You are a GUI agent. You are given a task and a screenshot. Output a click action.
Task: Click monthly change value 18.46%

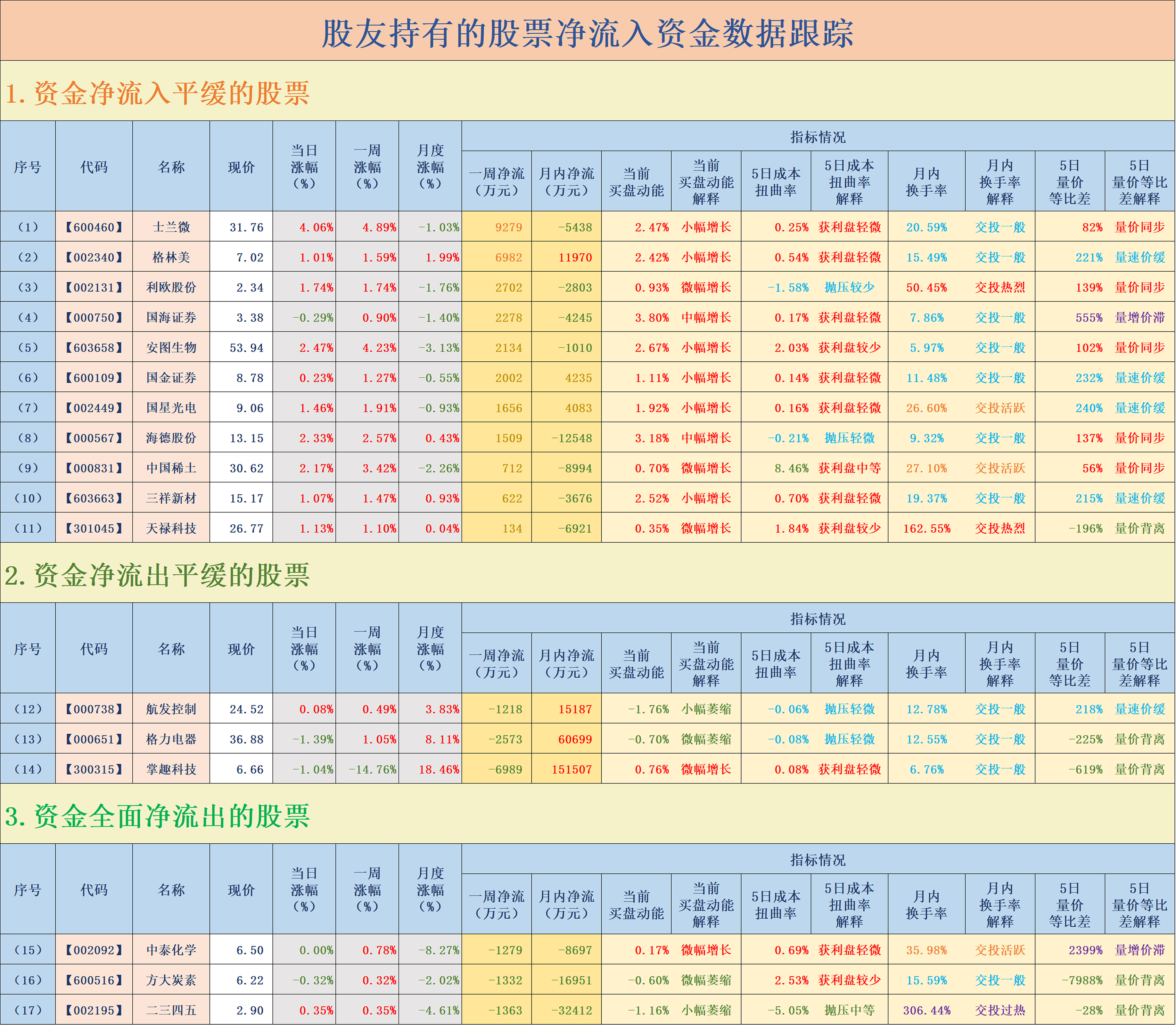(439, 769)
